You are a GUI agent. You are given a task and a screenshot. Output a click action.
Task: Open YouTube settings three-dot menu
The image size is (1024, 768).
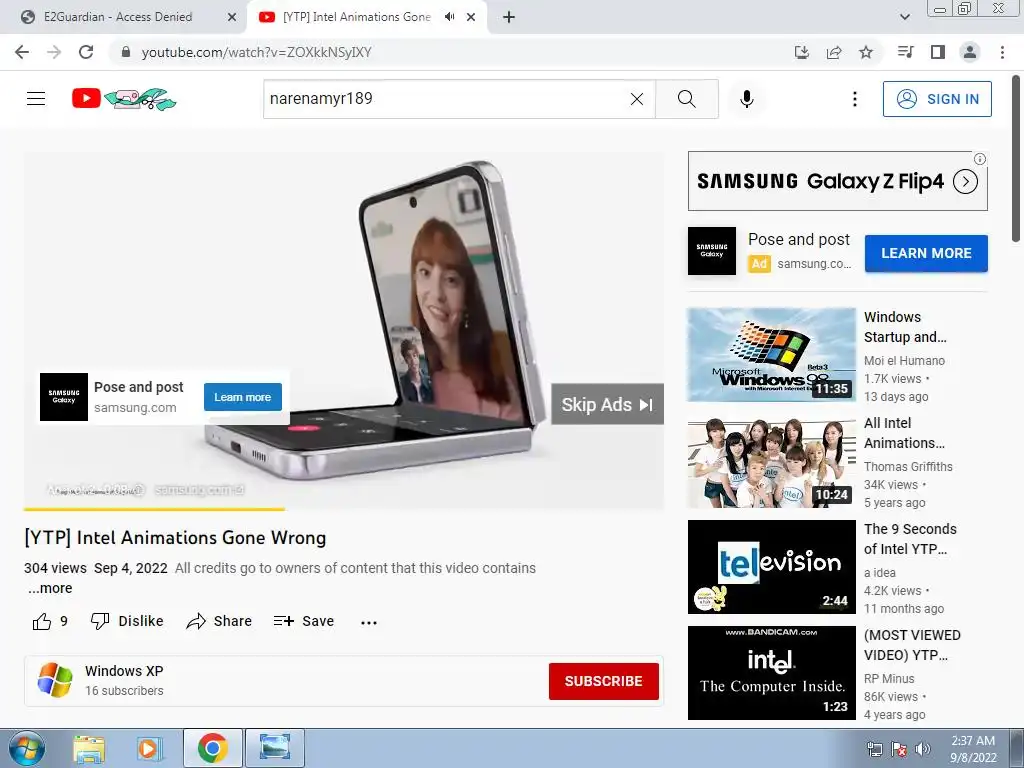855,99
